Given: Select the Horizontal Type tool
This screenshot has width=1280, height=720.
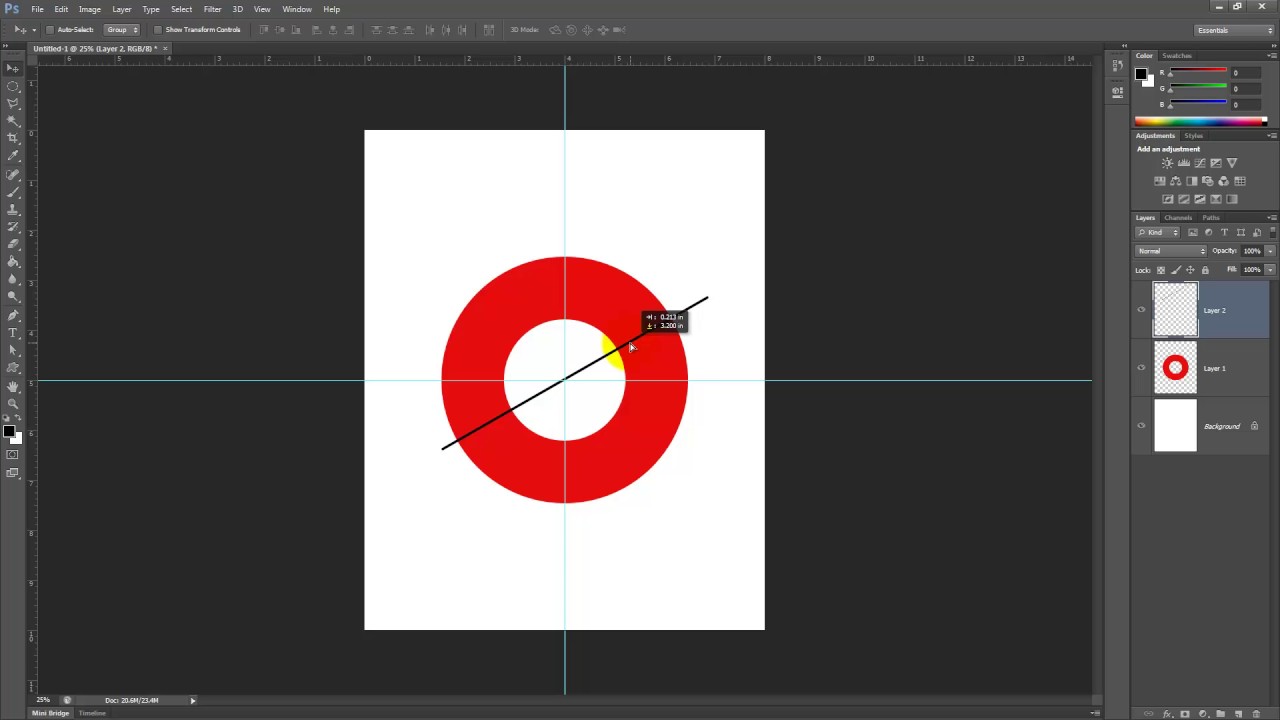Looking at the screenshot, I should pos(12,333).
